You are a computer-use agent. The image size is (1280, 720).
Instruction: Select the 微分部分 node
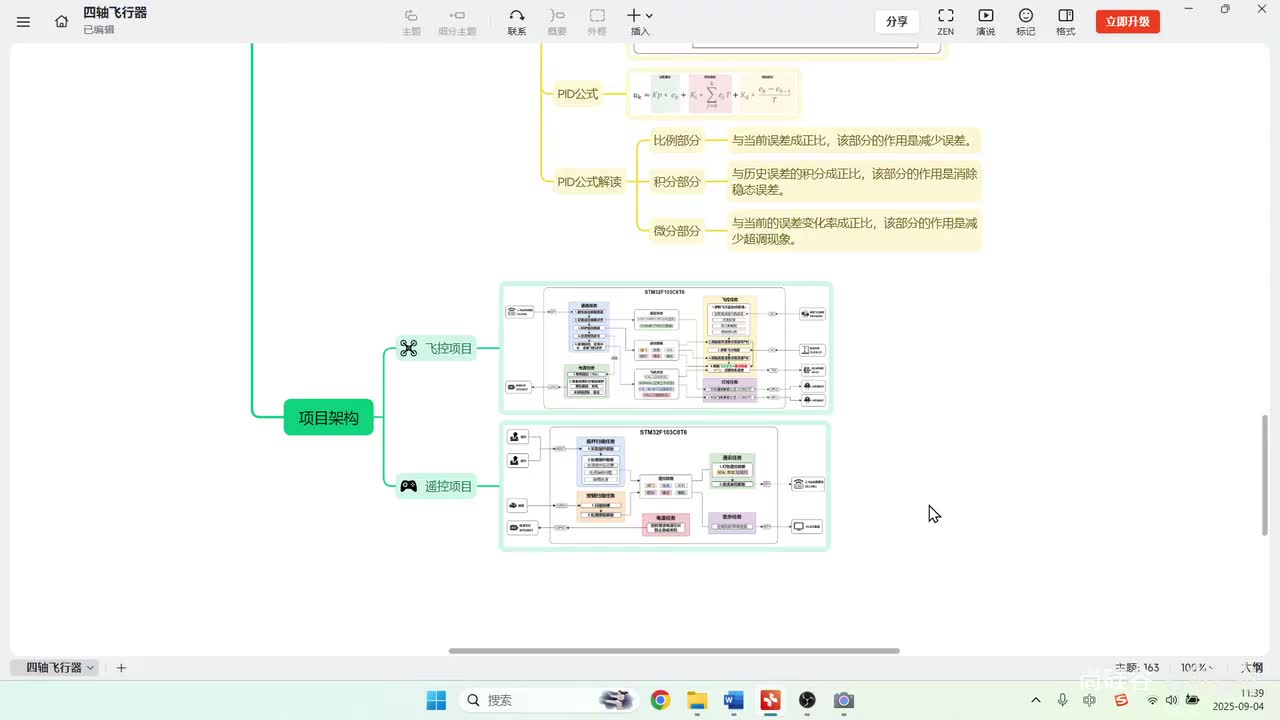coord(677,230)
